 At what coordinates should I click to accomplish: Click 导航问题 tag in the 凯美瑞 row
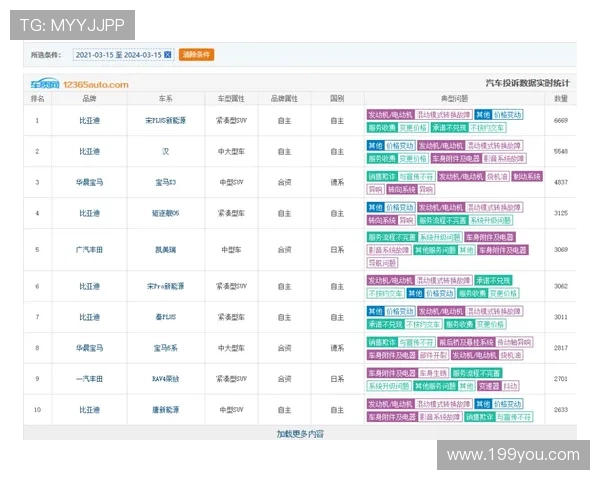click(x=382, y=263)
